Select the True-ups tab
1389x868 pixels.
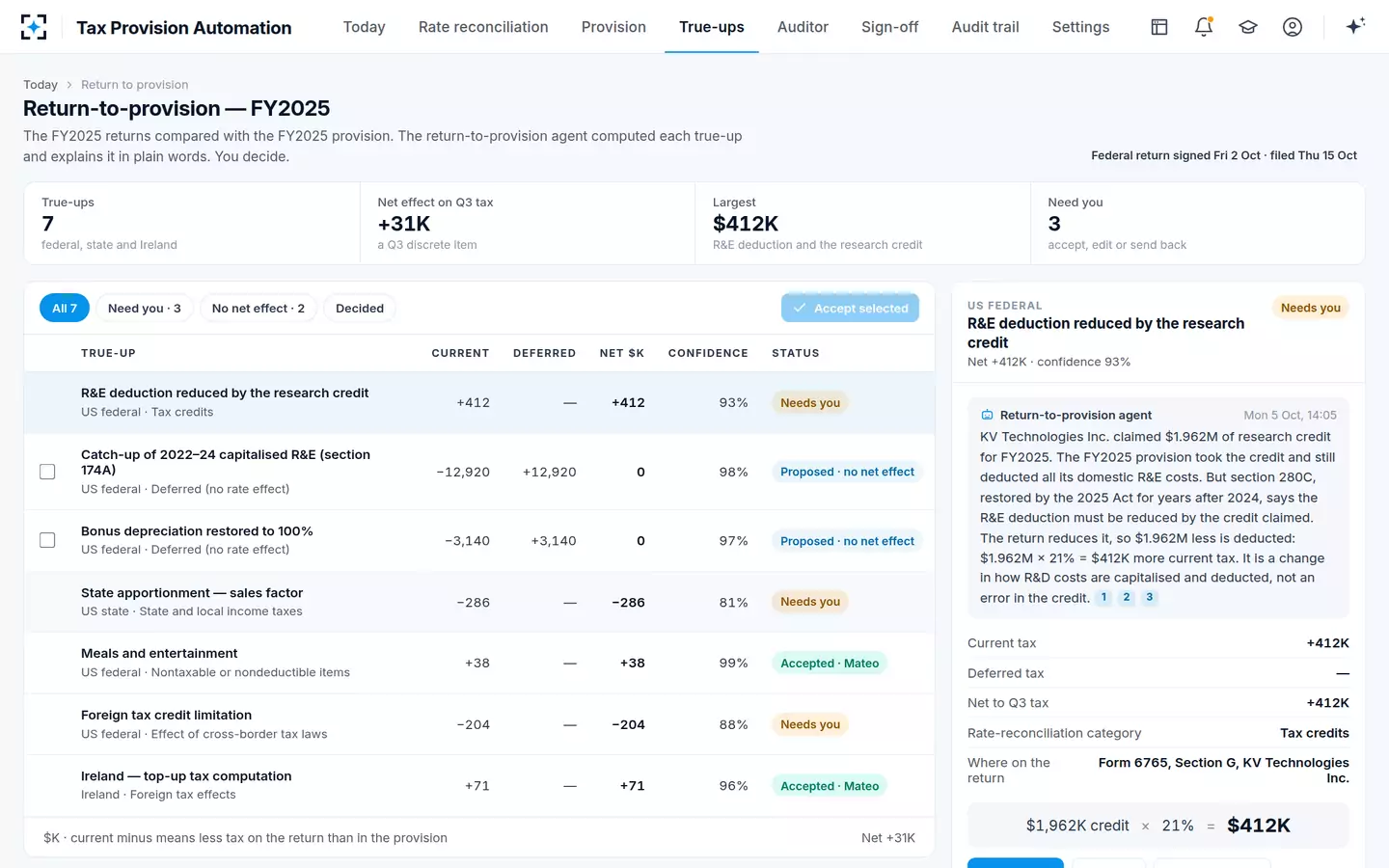pyautogui.click(x=712, y=27)
